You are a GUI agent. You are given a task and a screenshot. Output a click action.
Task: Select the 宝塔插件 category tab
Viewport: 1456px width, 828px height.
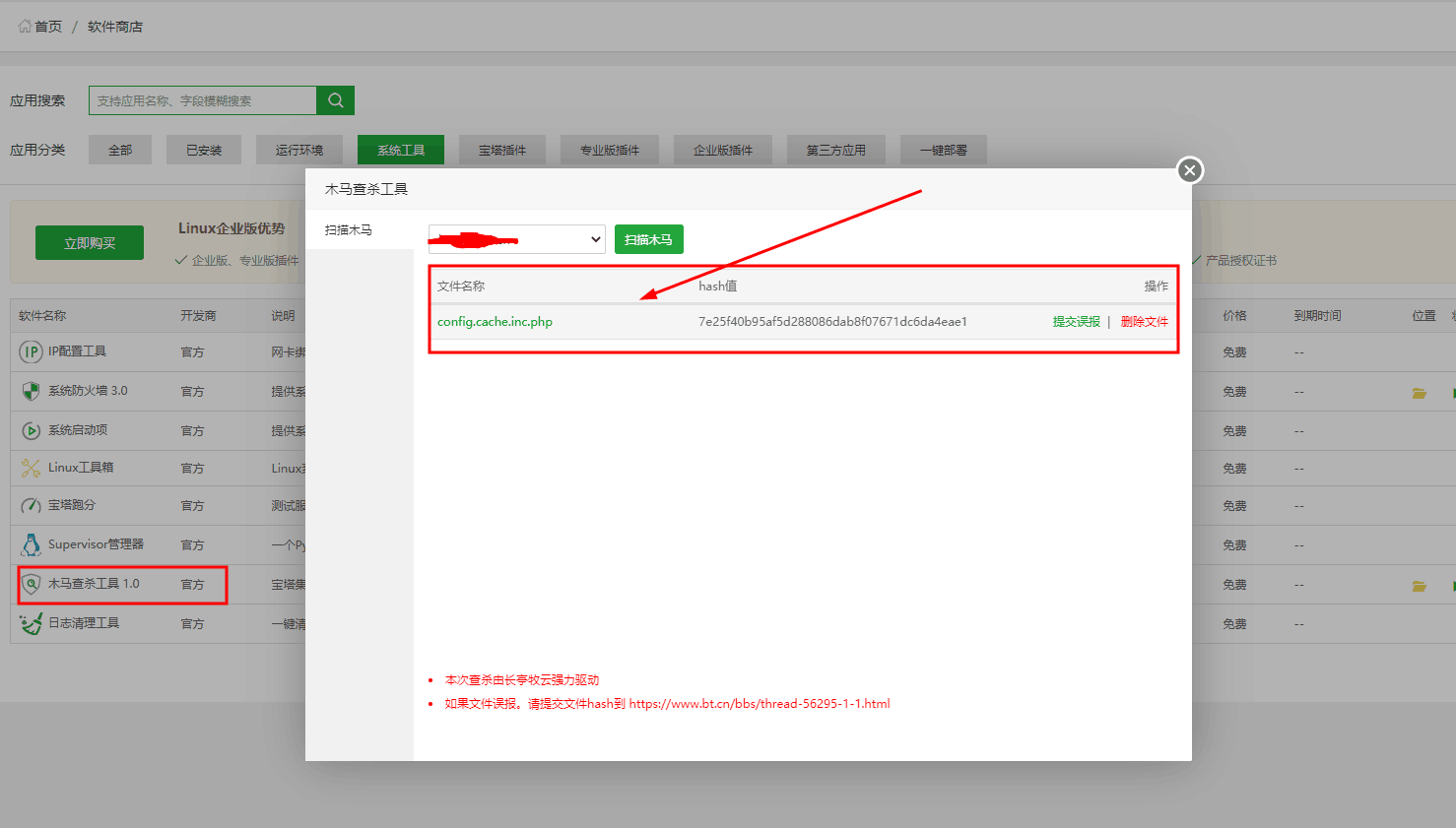[x=502, y=150]
